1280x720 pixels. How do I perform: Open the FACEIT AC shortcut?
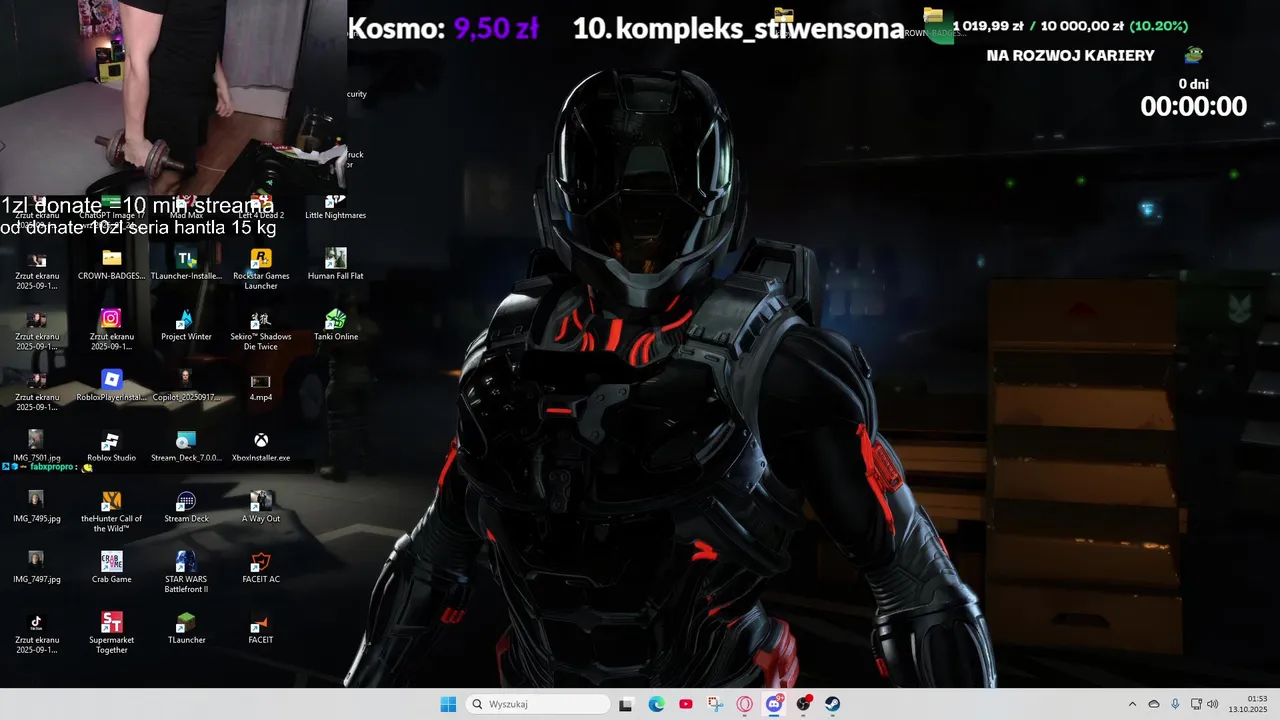click(261, 568)
